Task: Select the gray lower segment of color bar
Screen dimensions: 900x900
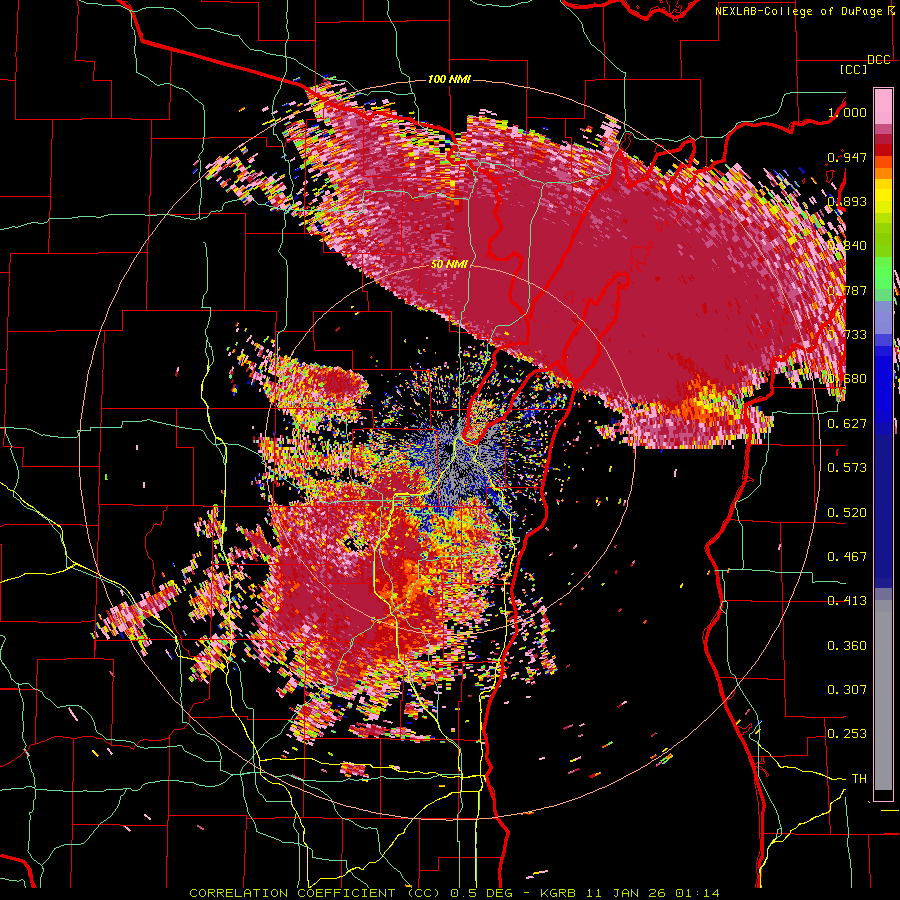Action: (x=883, y=695)
